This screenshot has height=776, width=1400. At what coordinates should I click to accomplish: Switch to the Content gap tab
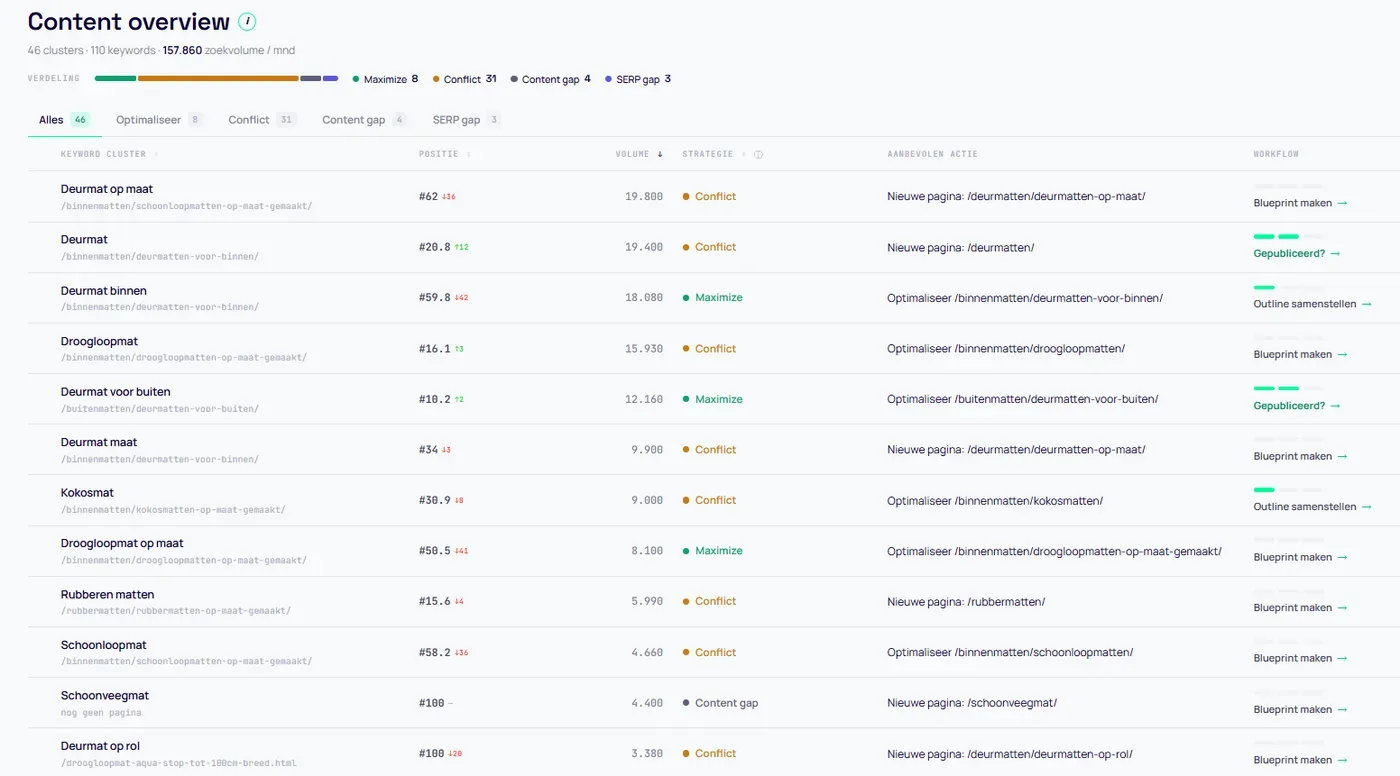tap(364, 120)
